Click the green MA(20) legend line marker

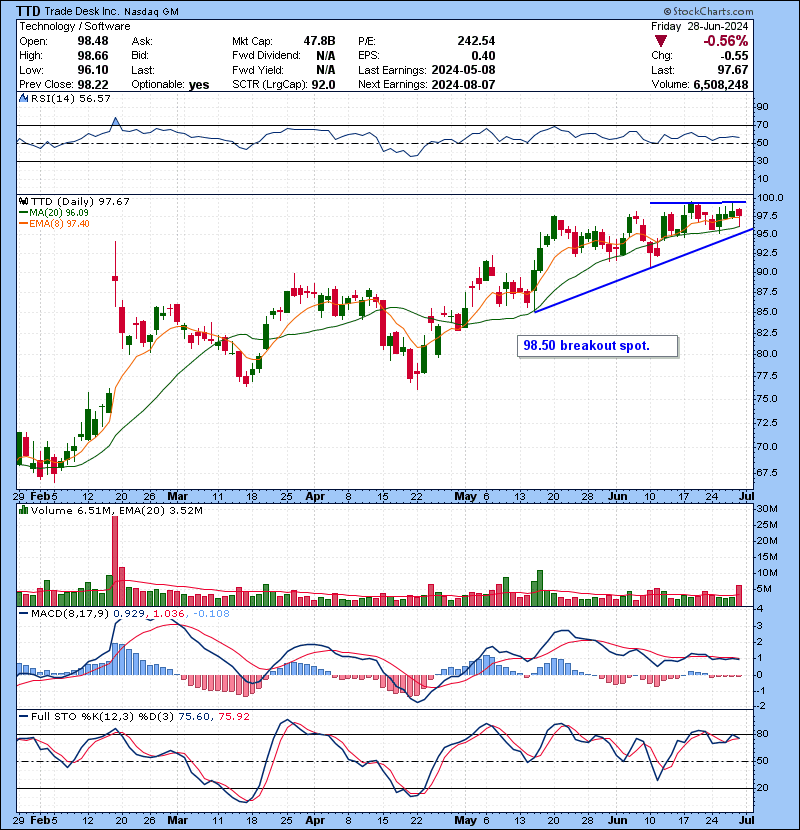pos(23,213)
